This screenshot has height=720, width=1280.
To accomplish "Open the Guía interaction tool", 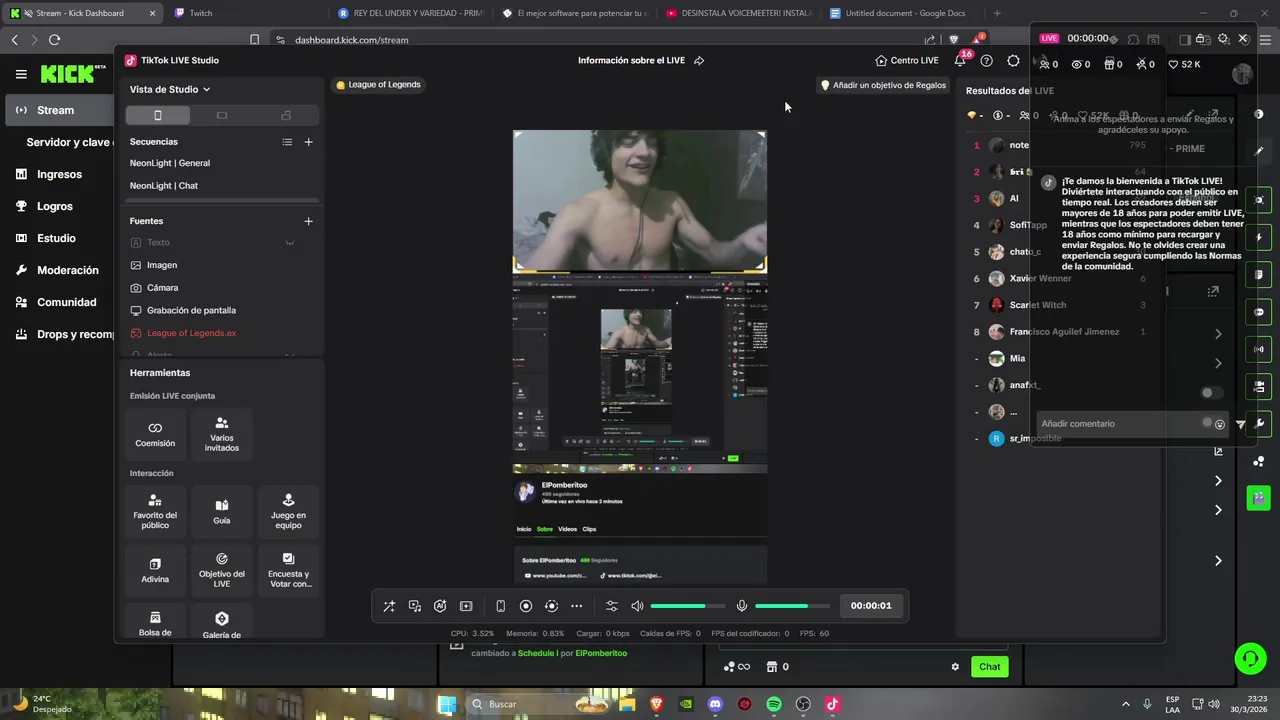I will click(222, 511).
